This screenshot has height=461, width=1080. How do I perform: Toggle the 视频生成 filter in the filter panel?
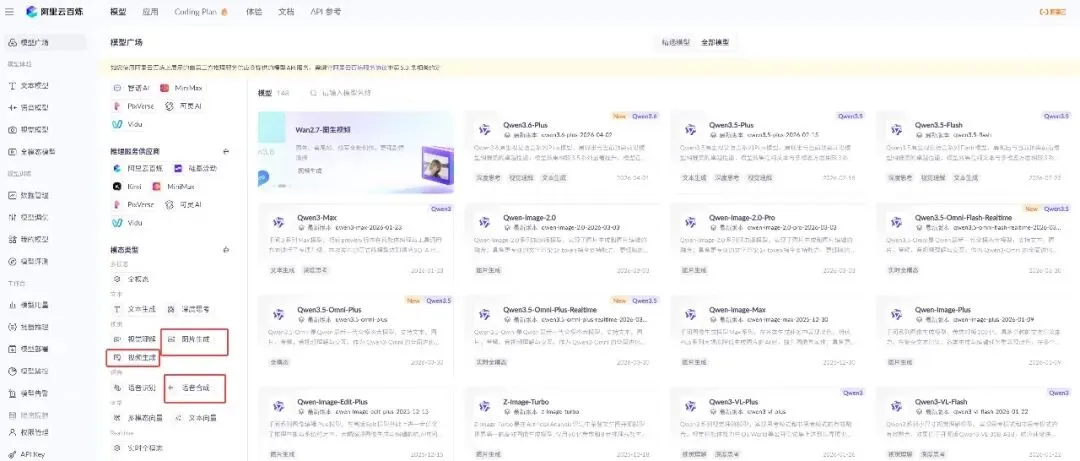point(134,358)
